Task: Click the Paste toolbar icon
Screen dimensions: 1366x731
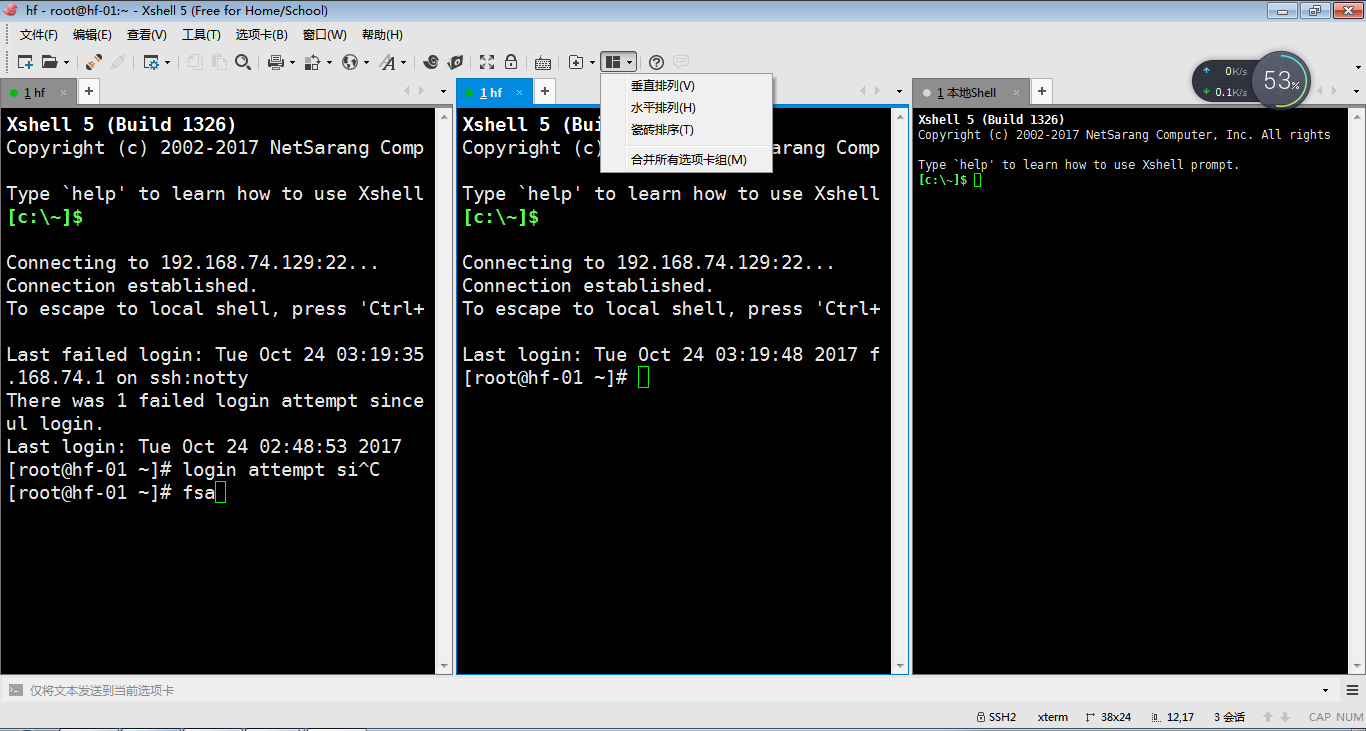Action: click(219, 62)
